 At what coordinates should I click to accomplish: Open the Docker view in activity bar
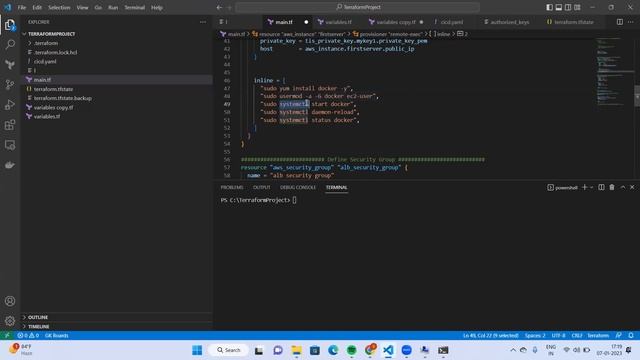click(x=10, y=165)
